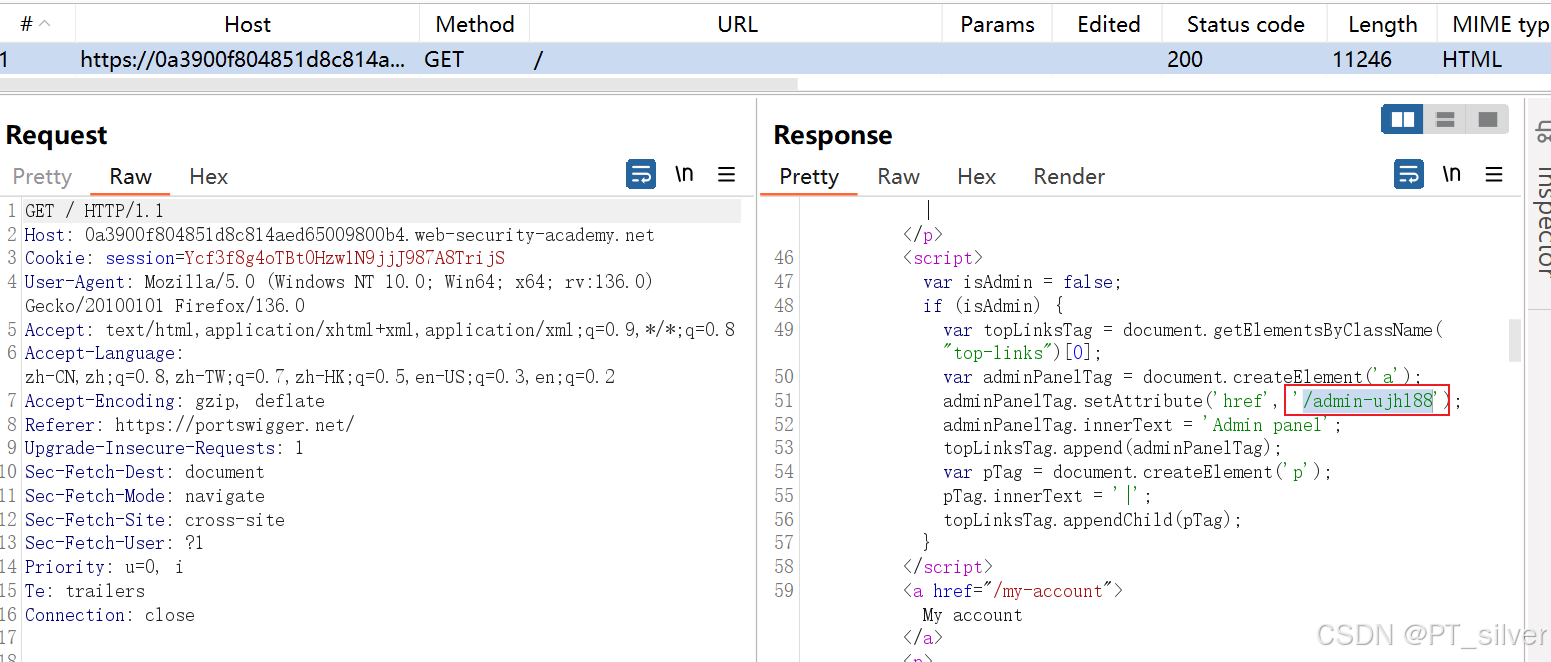Click the Sec-Fetch-Dest: document line
Image resolution: width=1551 pixels, height=662 pixels.
click(145, 472)
